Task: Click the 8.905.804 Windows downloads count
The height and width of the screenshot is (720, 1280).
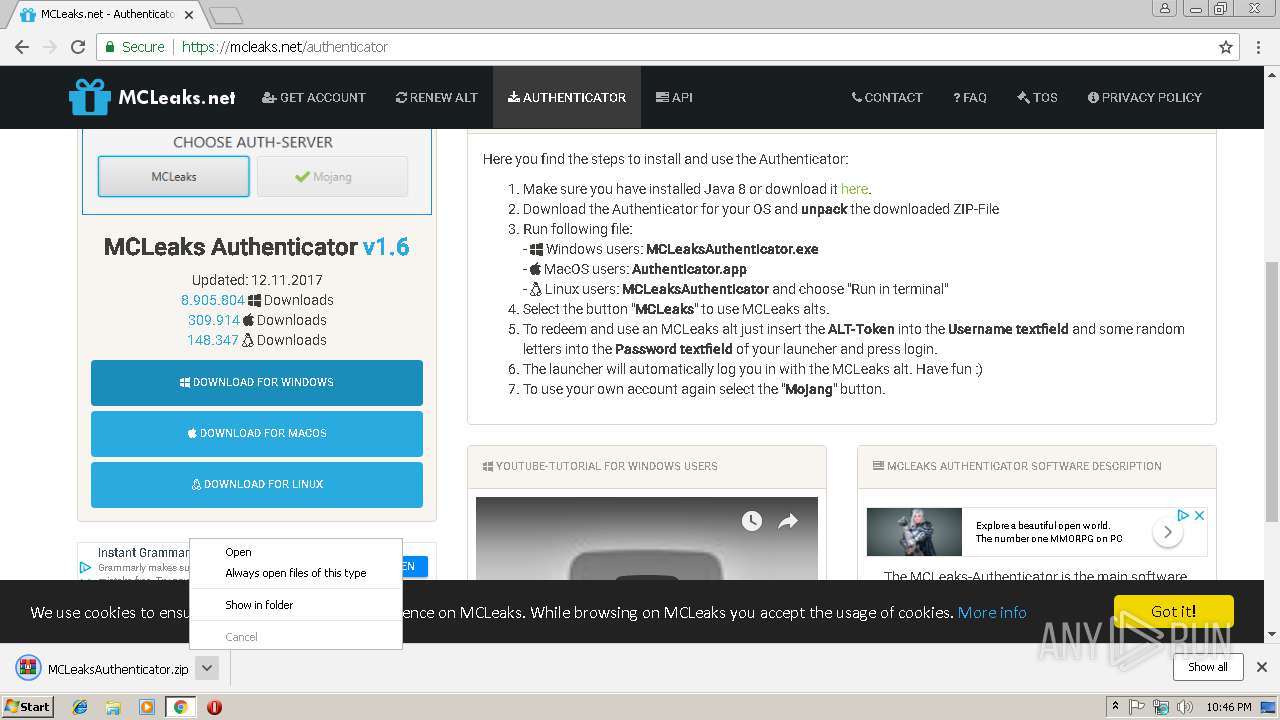Action: (213, 300)
